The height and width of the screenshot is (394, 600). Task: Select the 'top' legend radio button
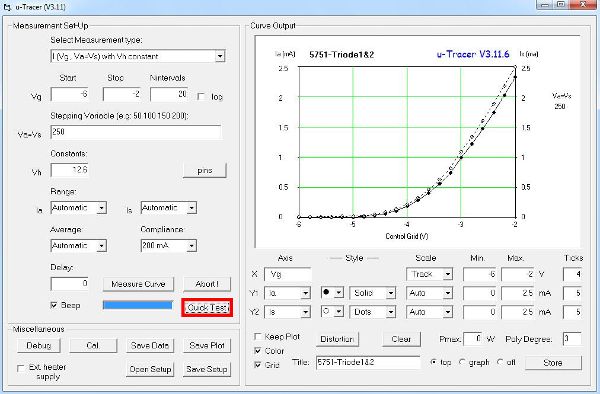[433, 362]
